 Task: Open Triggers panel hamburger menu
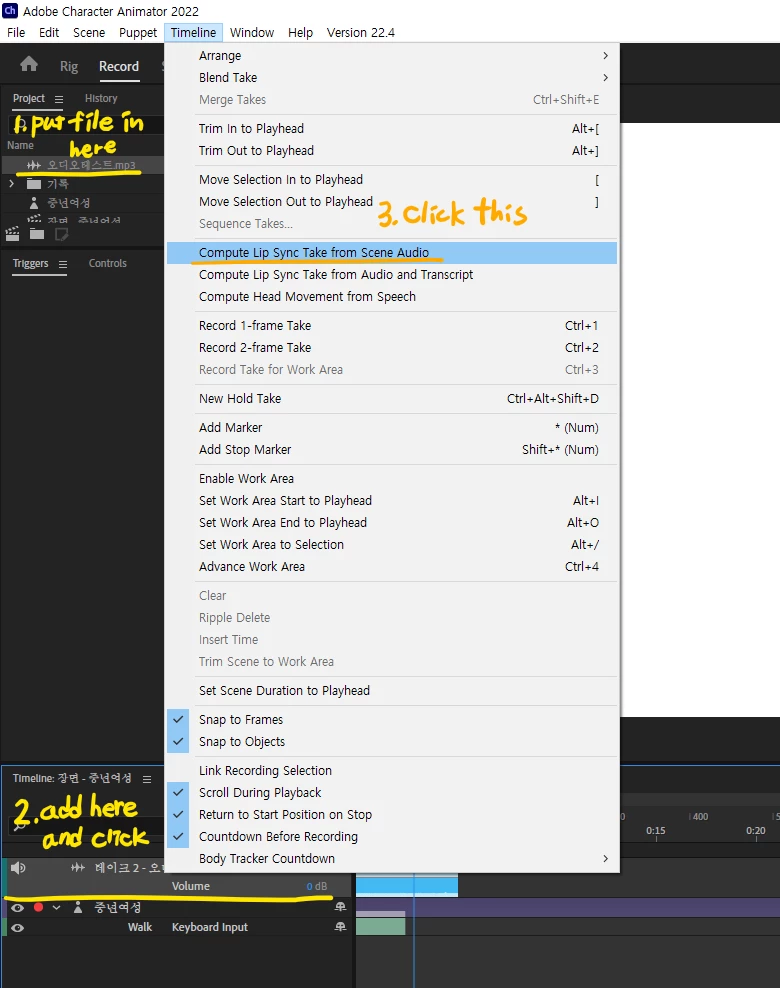click(62, 264)
